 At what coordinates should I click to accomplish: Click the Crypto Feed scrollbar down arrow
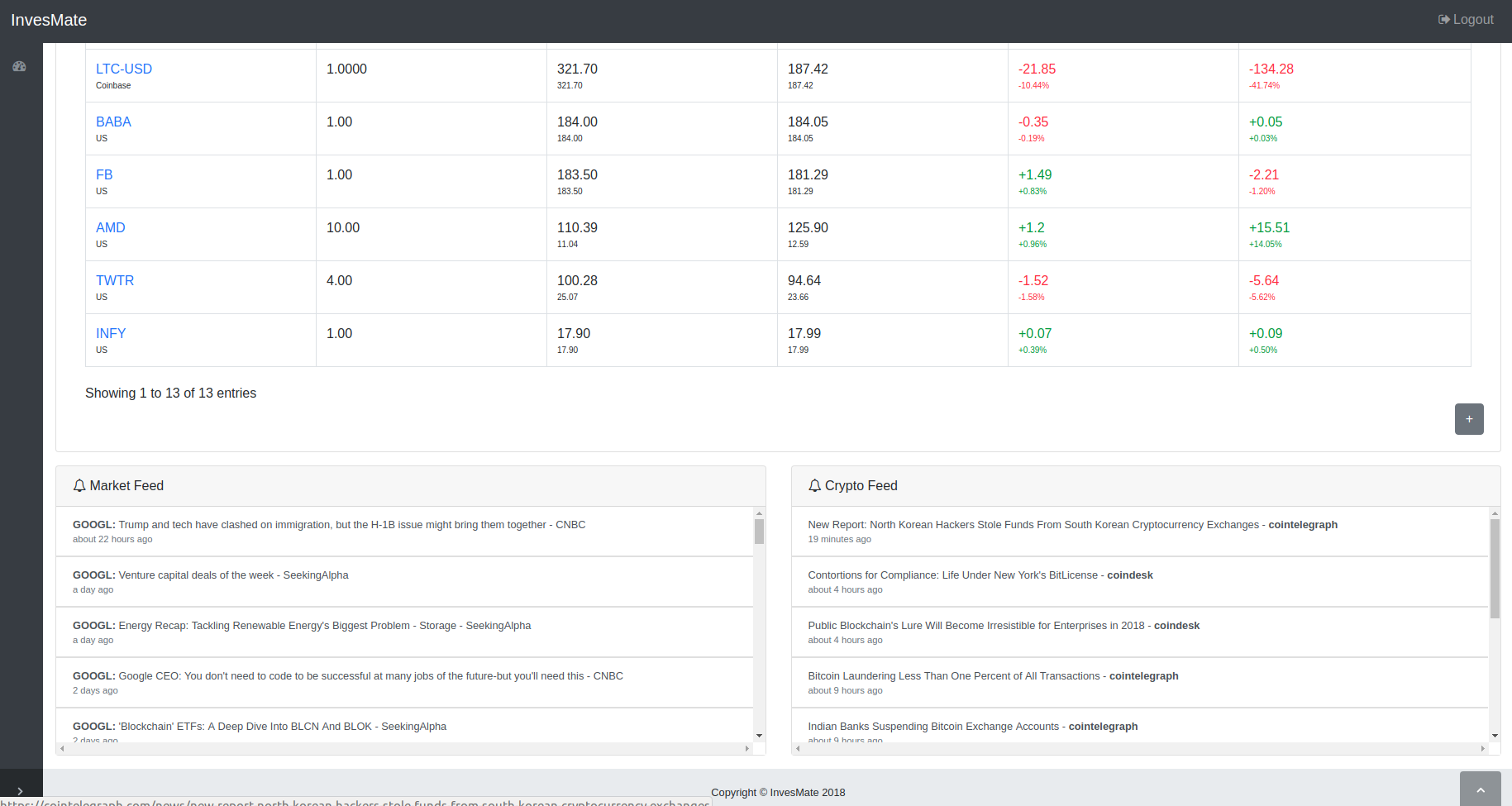[x=1495, y=736]
